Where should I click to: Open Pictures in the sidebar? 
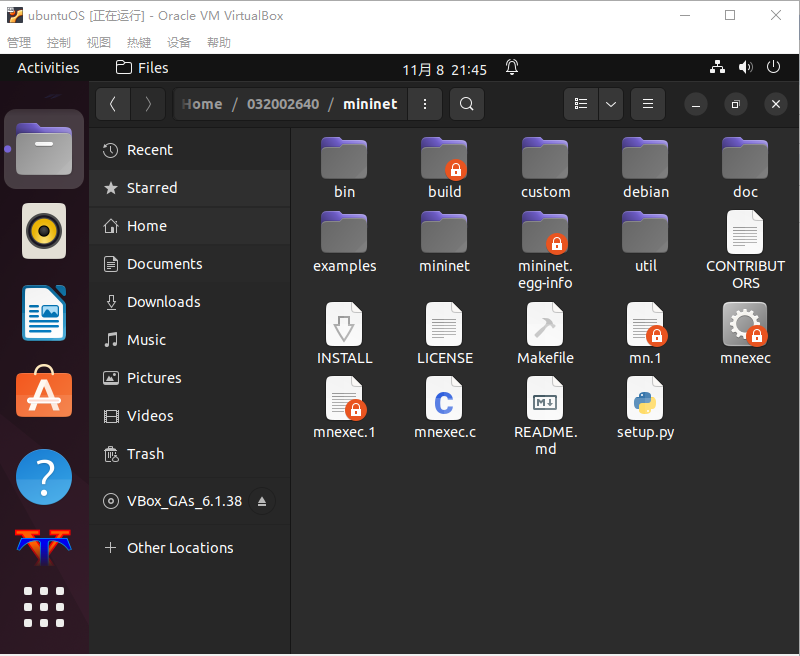click(190, 378)
